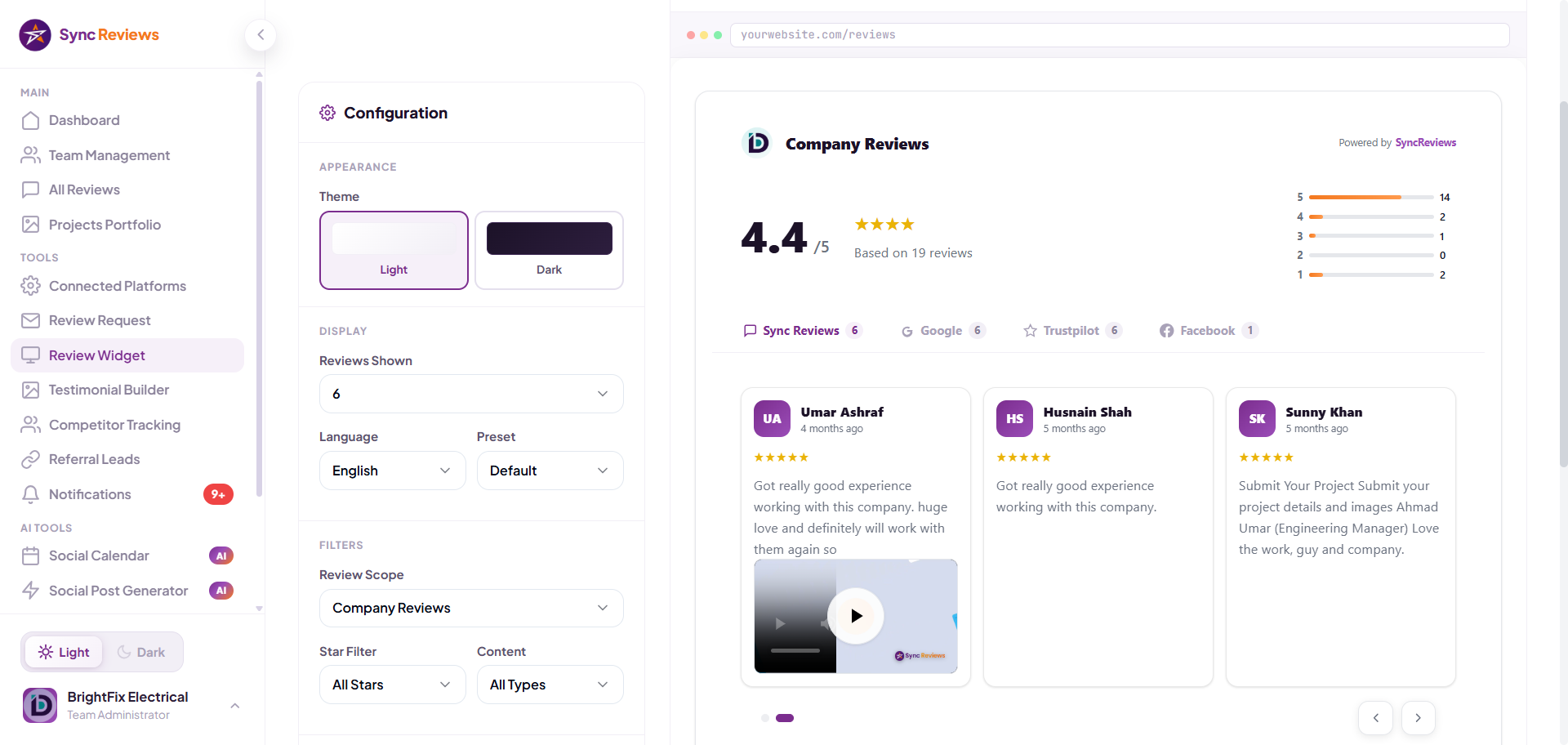Click the 9+ notifications badge
1568x745 pixels.
click(x=218, y=494)
